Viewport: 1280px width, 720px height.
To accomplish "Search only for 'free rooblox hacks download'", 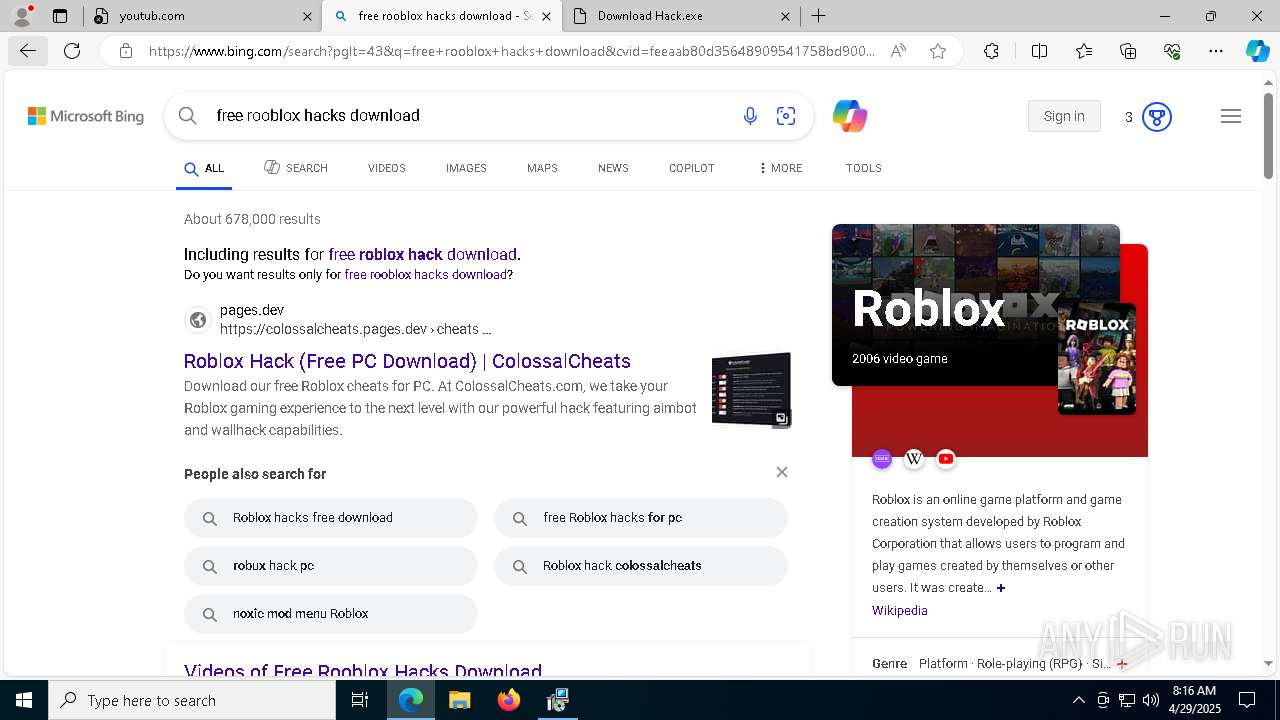I will tap(425, 275).
